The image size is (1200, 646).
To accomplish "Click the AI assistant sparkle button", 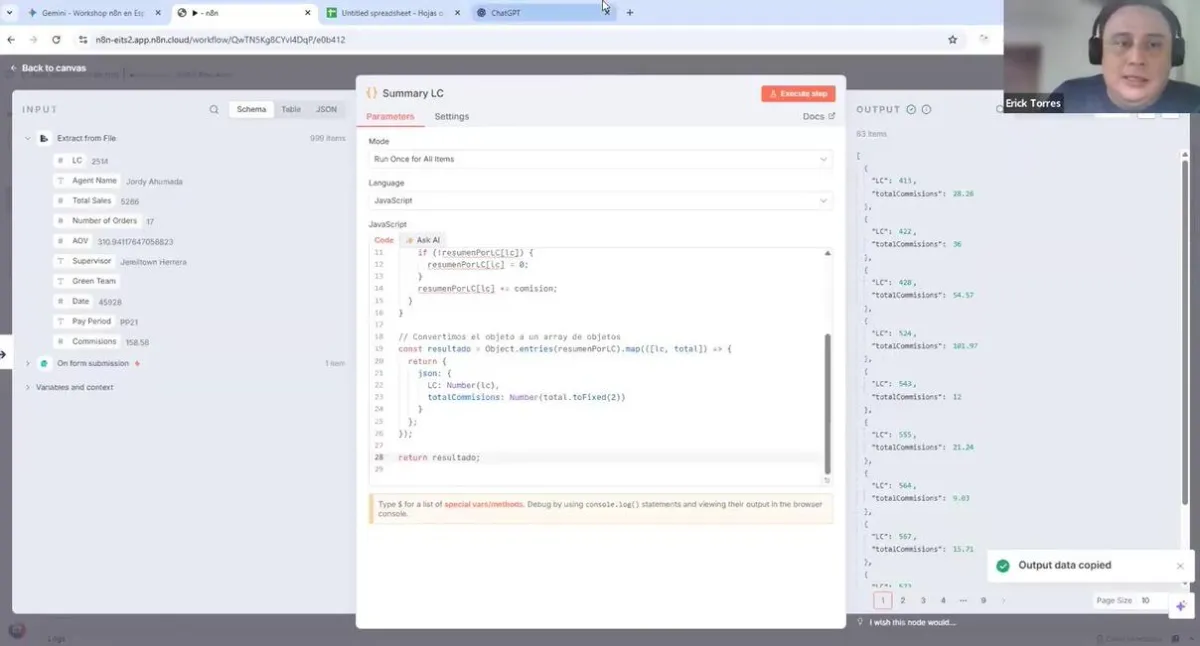I will pyautogui.click(x=1181, y=606).
